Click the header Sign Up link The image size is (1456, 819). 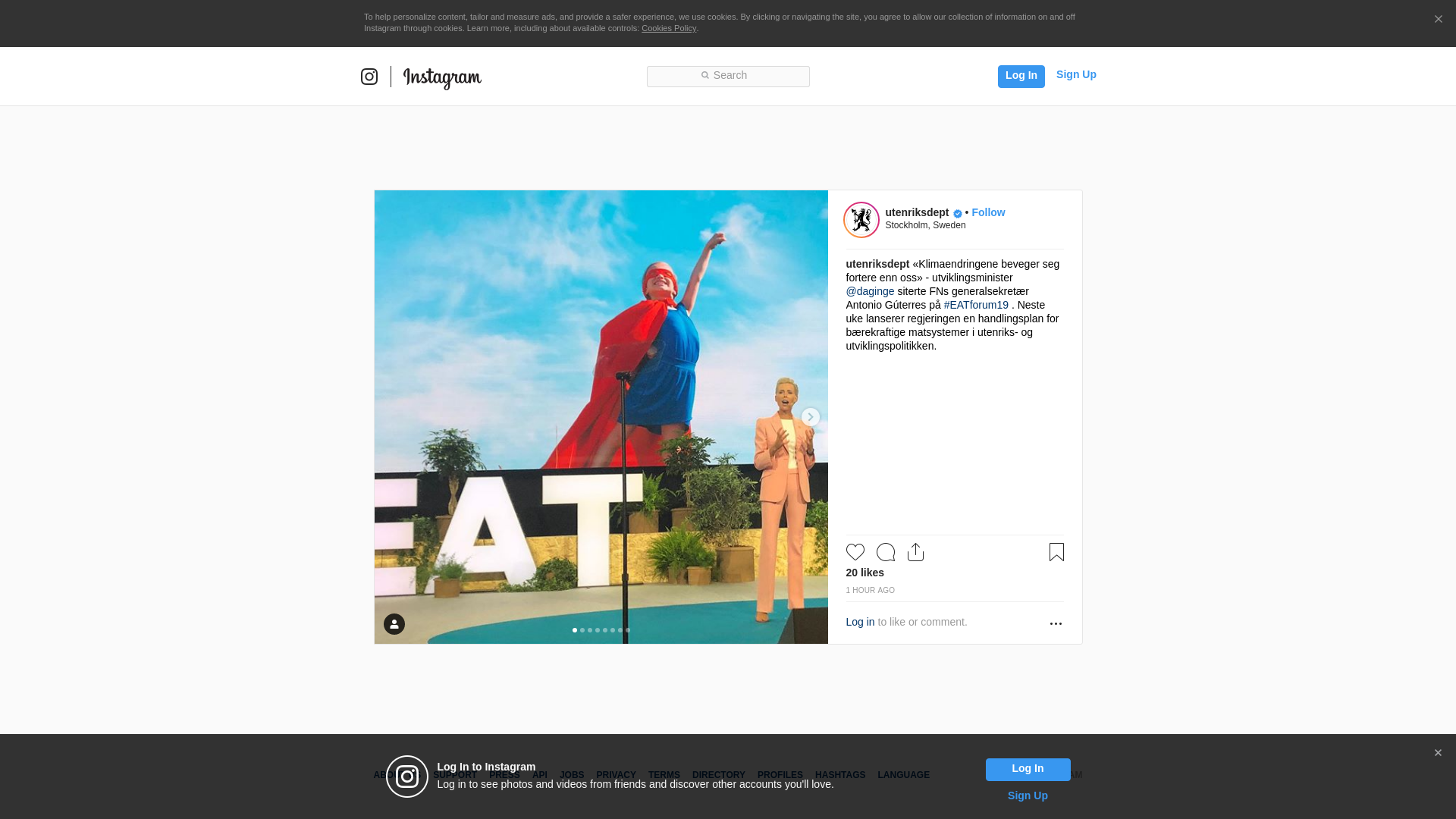(x=1076, y=74)
